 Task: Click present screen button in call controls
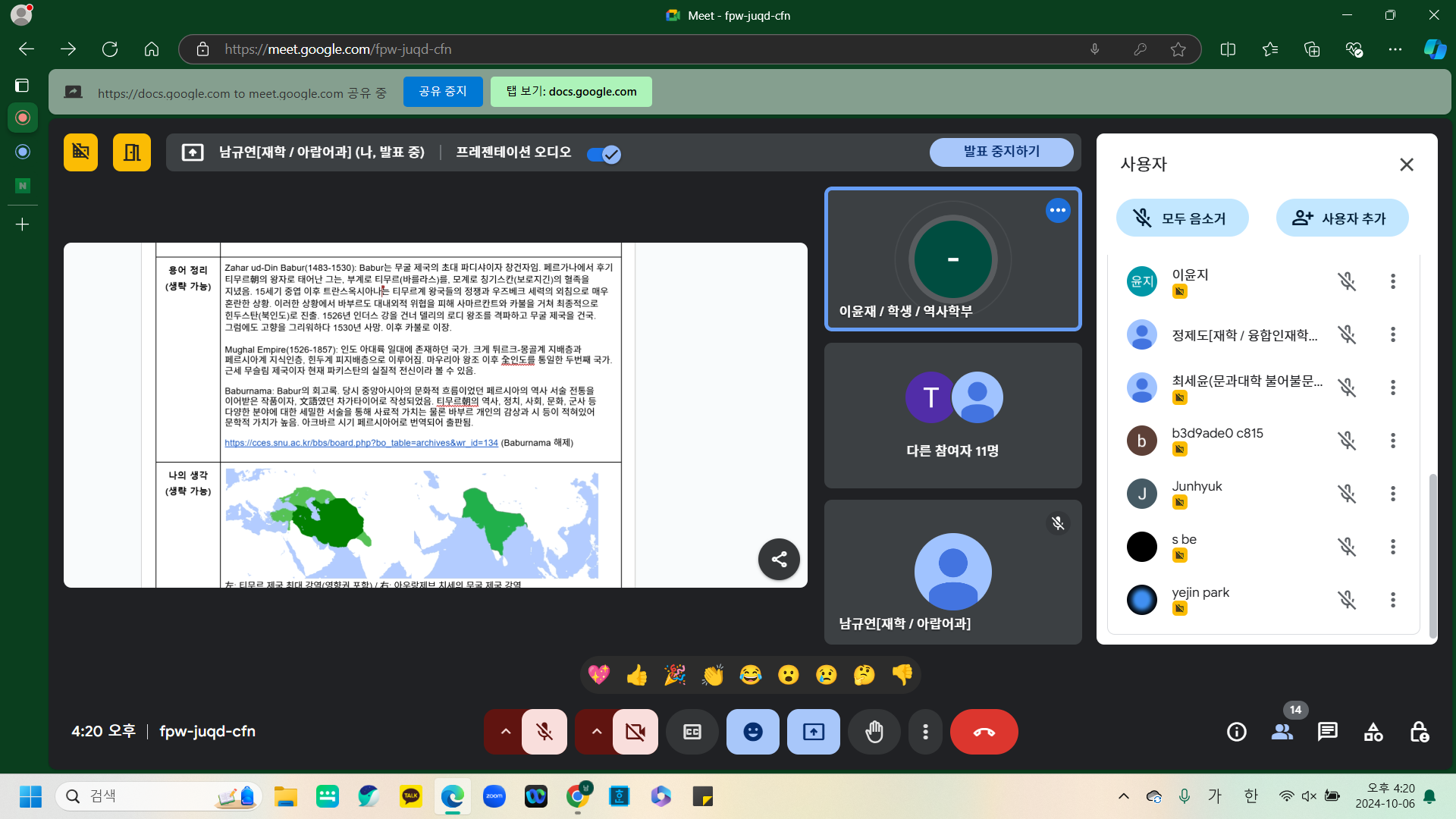814,732
